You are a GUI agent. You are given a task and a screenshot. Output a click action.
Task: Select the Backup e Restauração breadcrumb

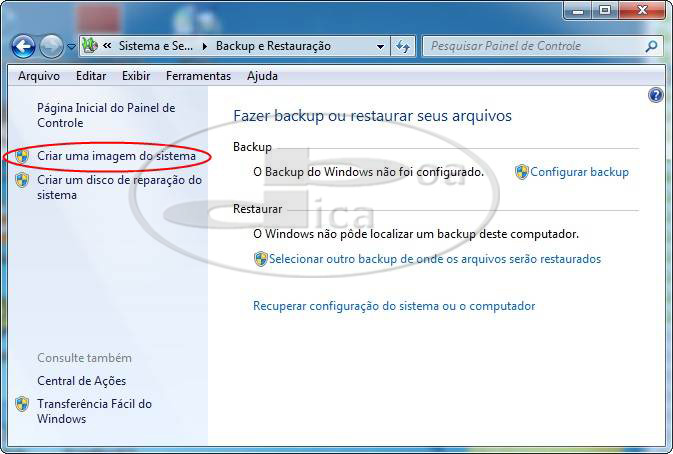coord(273,45)
